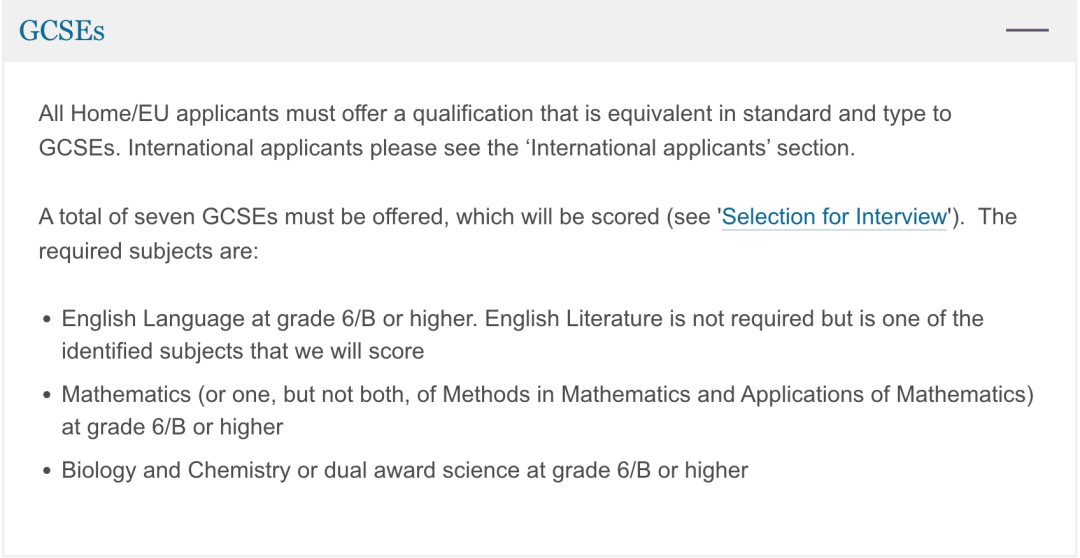Click the 'at grade 6/B or higher' continuation line
Viewport: 1080px width, 558px height.
pos(172,427)
